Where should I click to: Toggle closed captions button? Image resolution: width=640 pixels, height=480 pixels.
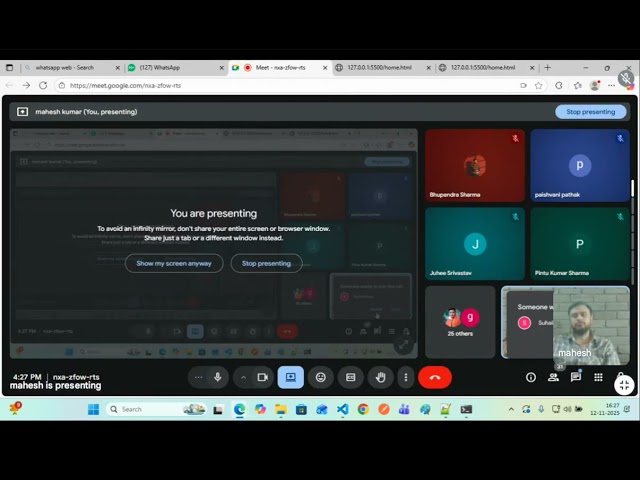tap(351, 377)
